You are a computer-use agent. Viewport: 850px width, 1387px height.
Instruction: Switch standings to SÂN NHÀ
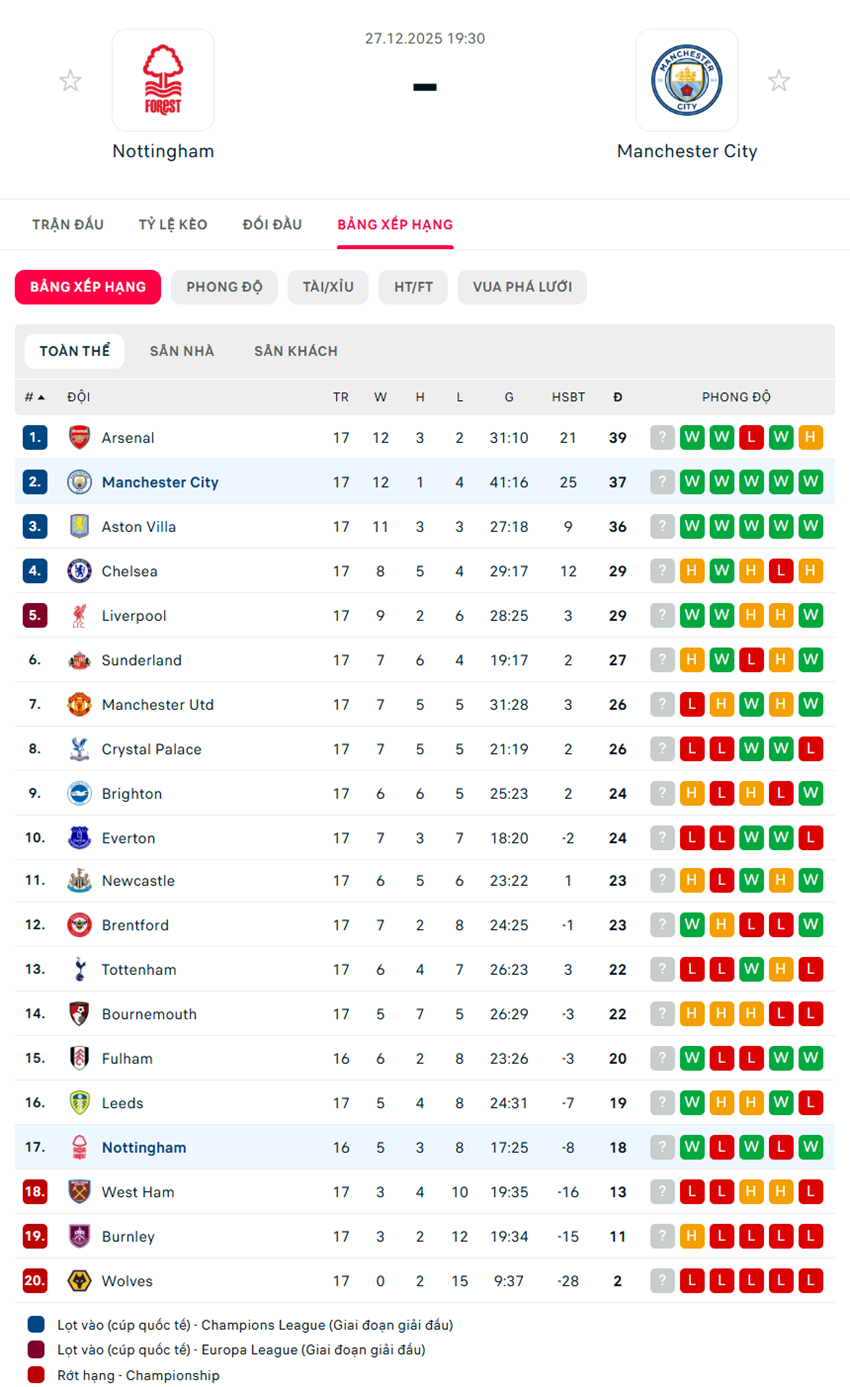click(182, 351)
